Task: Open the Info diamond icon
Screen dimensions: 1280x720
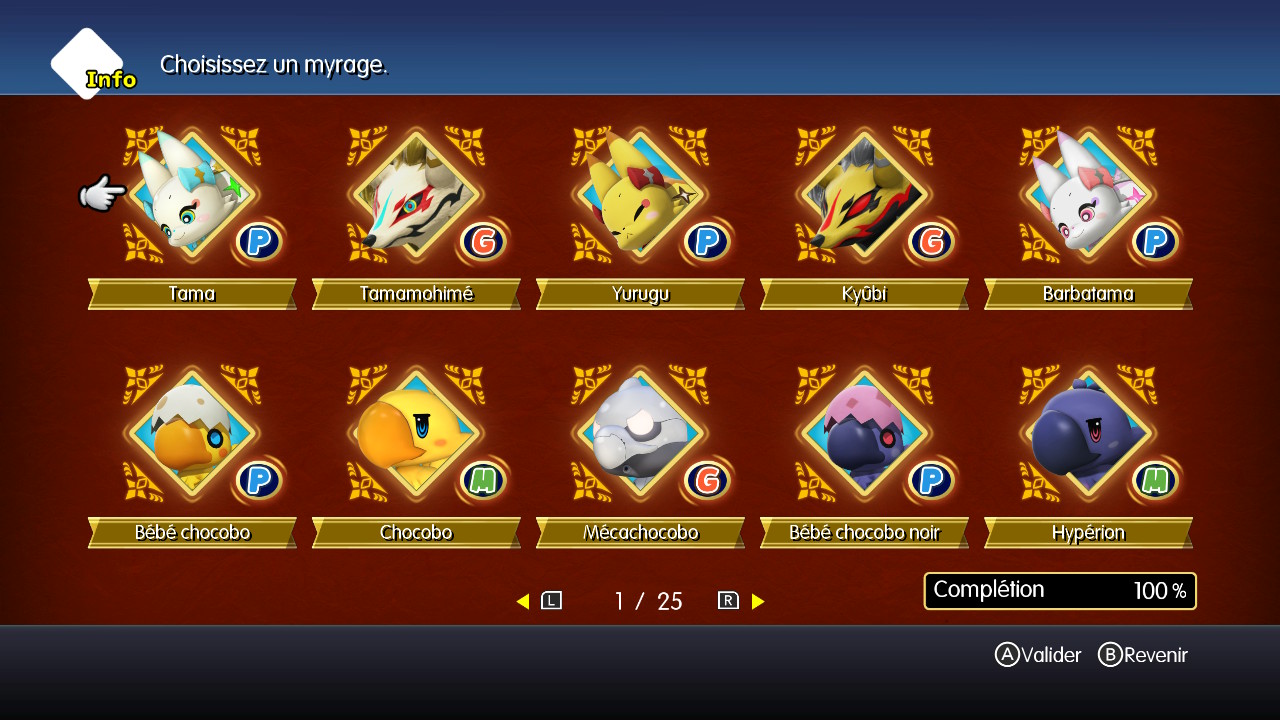Action: tap(90, 64)
